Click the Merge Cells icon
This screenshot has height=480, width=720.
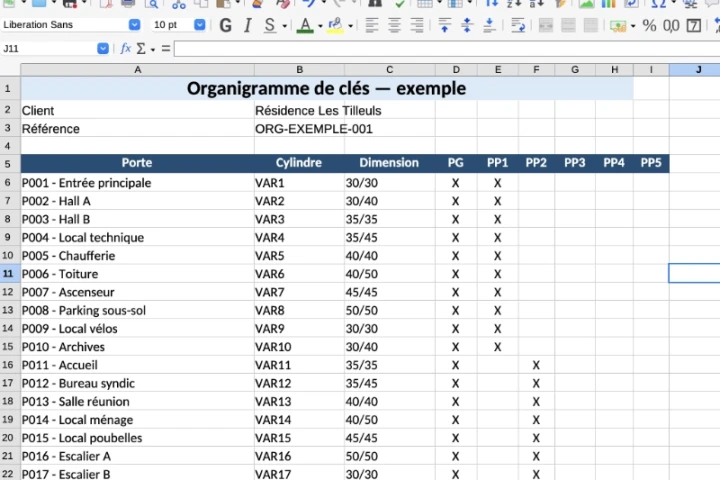[x=568, y=25]
